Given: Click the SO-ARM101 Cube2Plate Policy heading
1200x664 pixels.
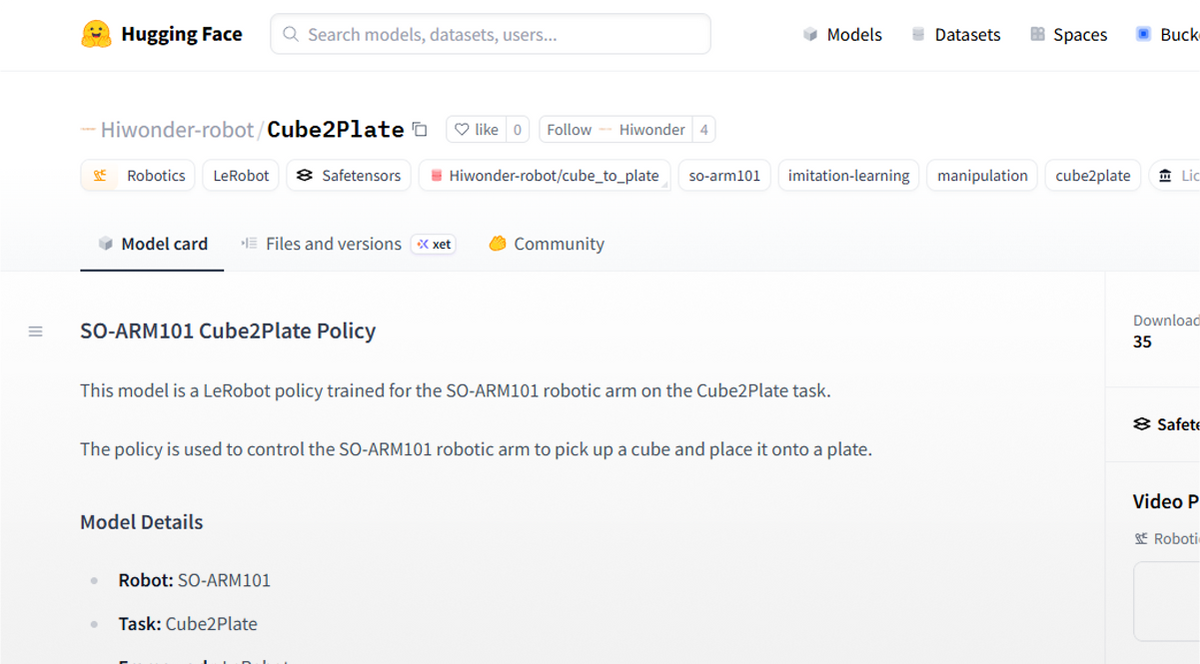Looking at the screenshot, I should [x=228, y=331].
